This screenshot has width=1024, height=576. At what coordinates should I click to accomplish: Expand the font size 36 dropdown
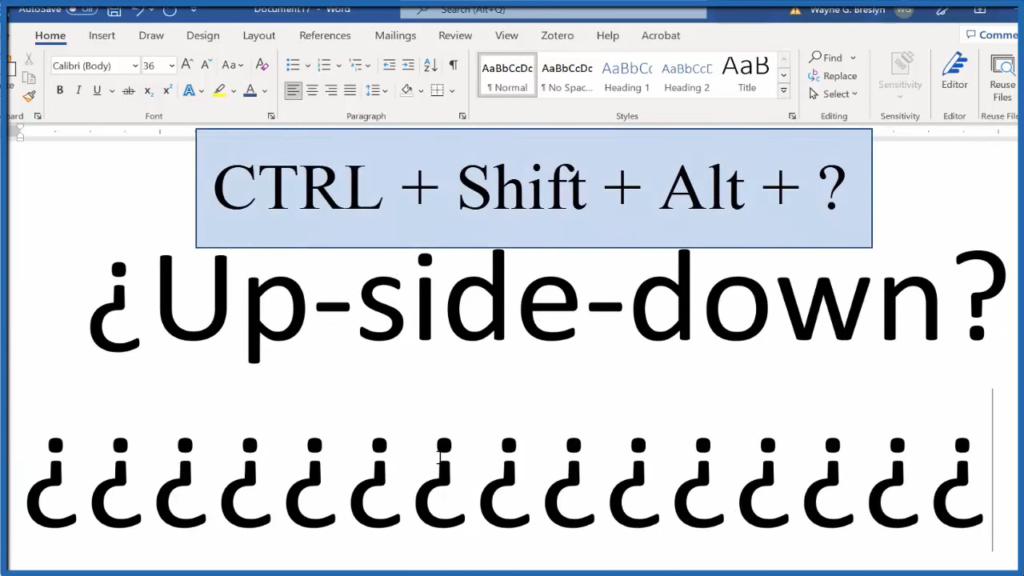click(172, 66)
